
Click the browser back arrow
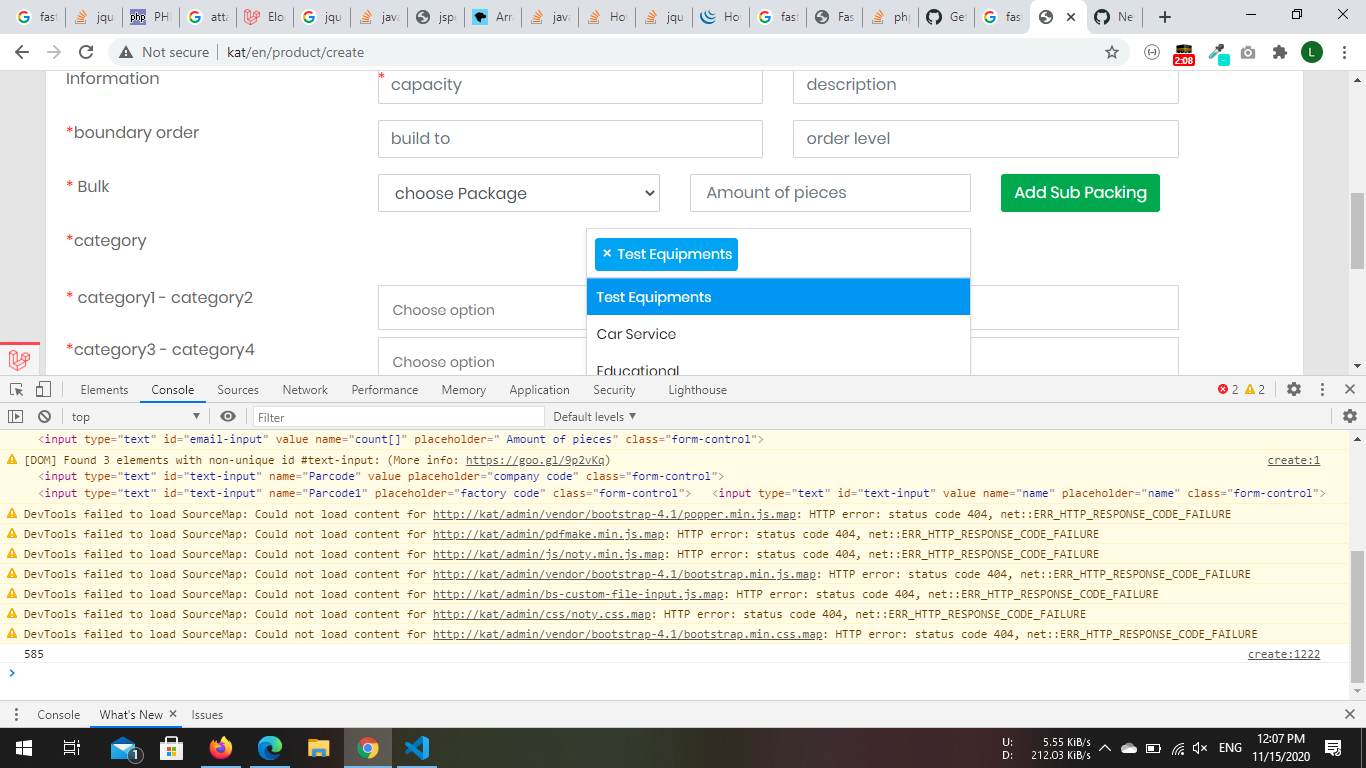[22, 52]
